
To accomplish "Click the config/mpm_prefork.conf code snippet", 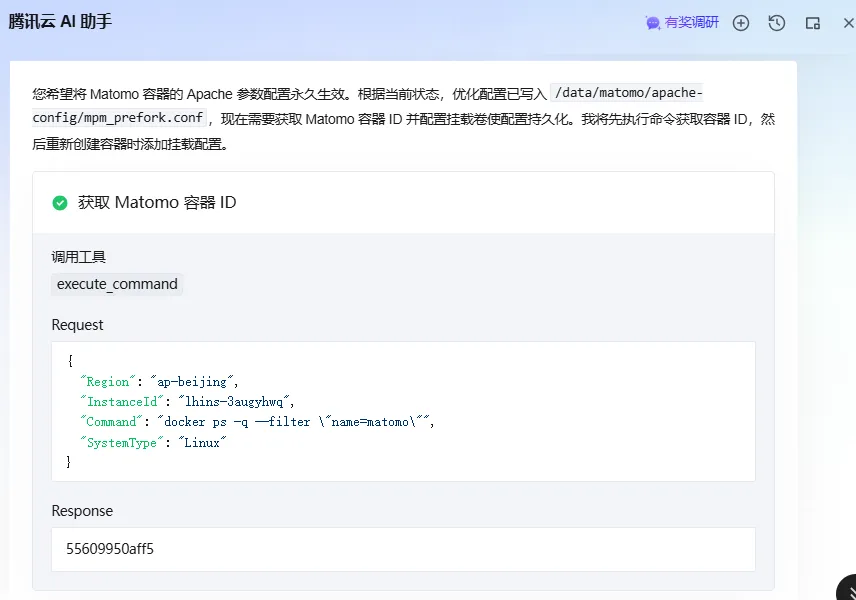I will (118, 118).
